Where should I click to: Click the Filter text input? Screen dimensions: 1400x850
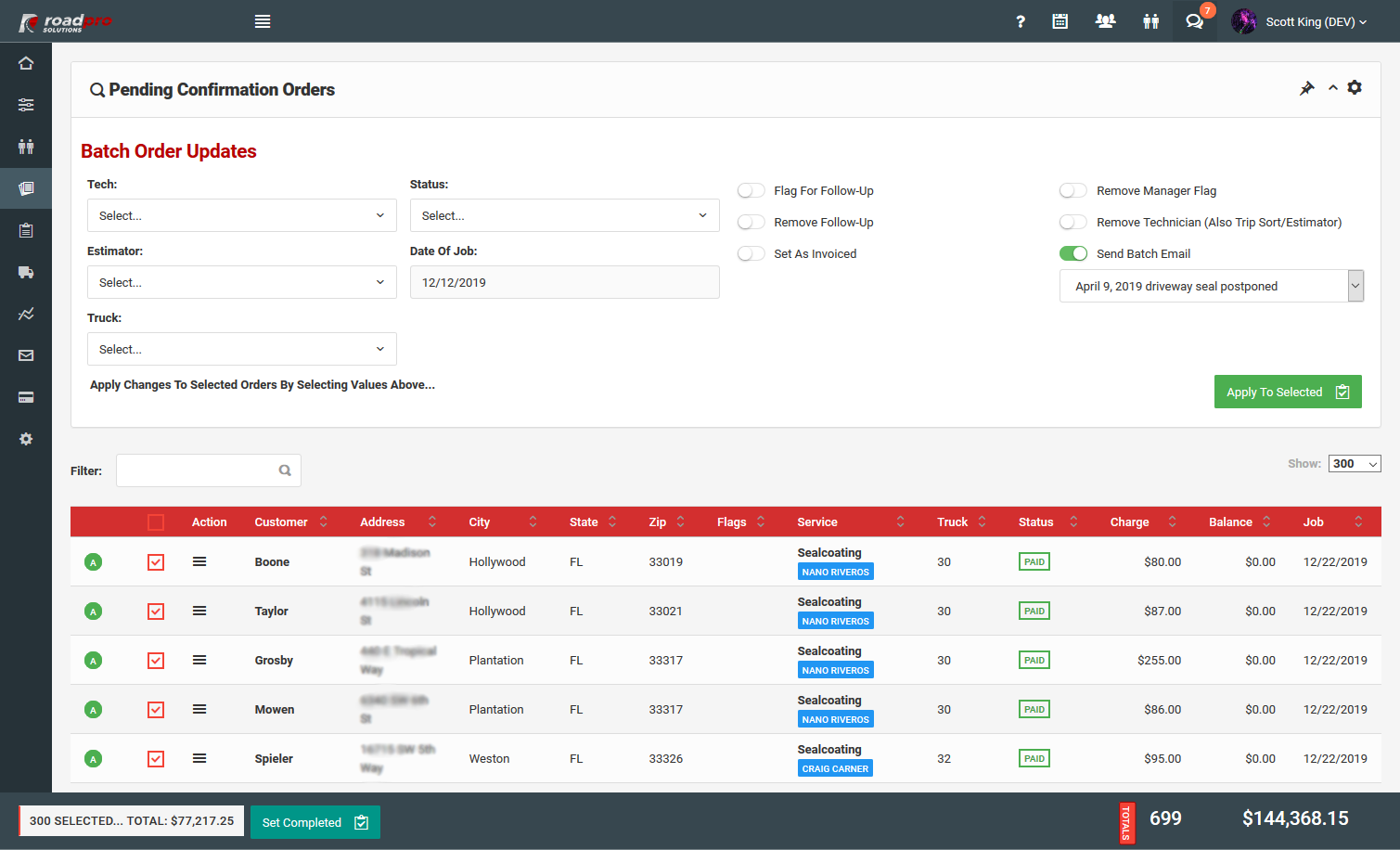click(209, 470)
